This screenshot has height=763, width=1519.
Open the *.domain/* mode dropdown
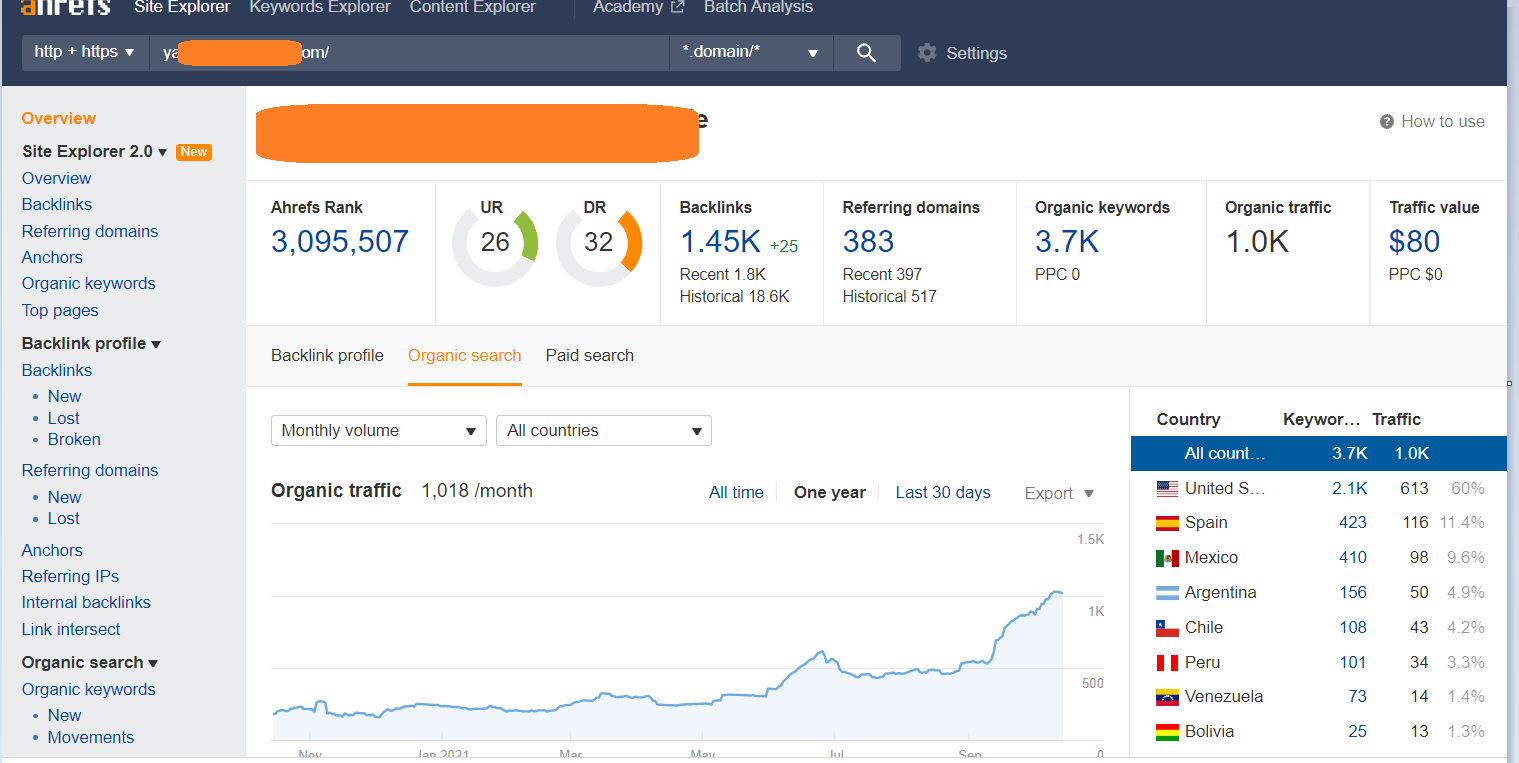pos(751,53)
